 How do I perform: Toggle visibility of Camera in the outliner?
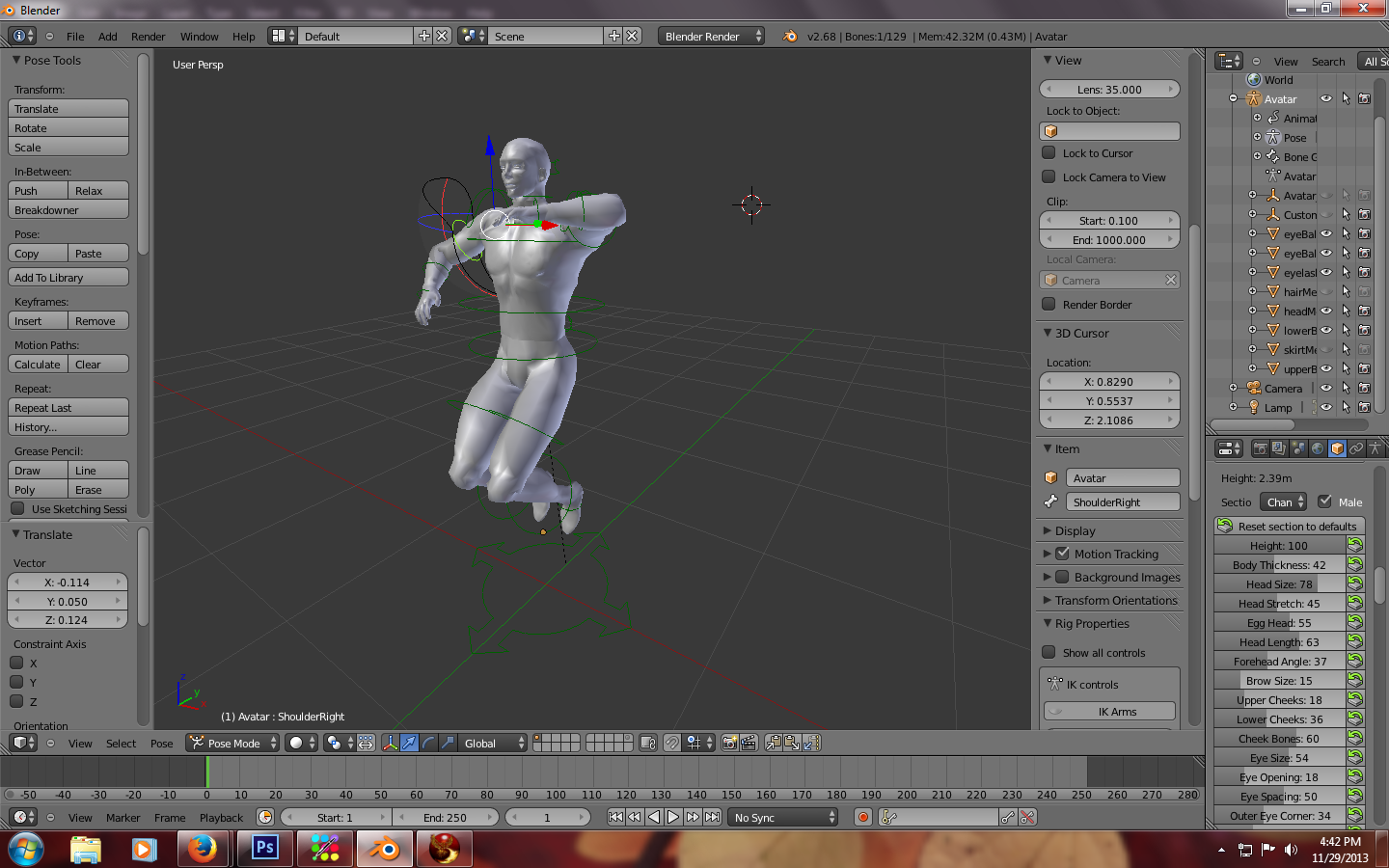point(1326,388)
